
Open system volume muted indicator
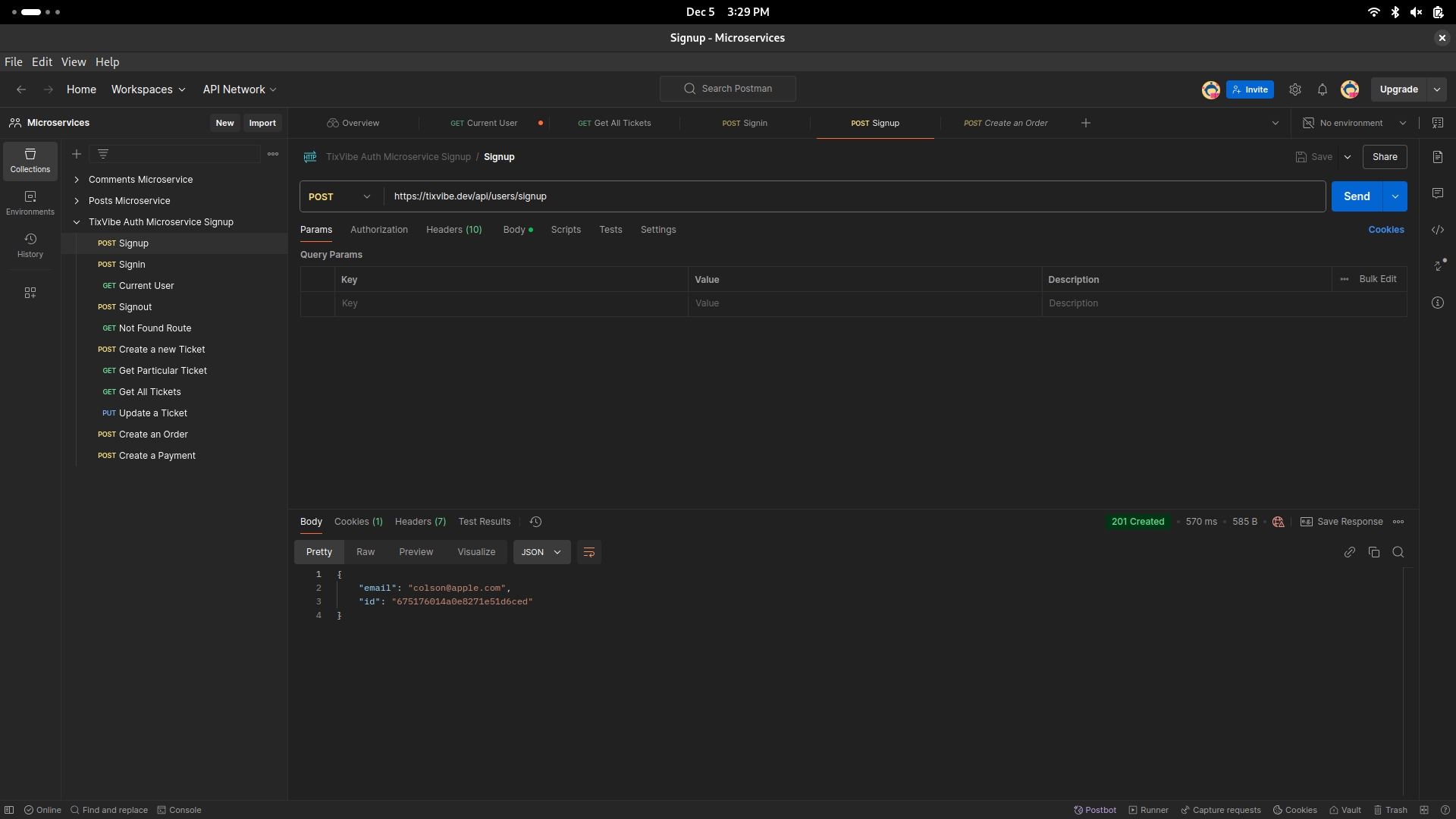[x=1417, y=12]
